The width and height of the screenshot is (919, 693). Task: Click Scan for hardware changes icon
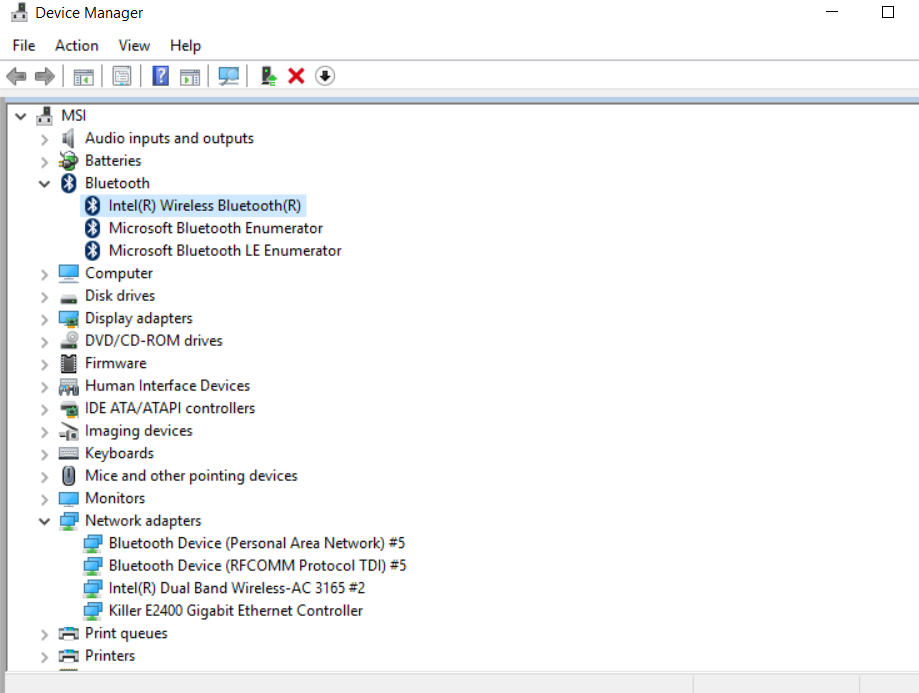click(x=229, y=76)
